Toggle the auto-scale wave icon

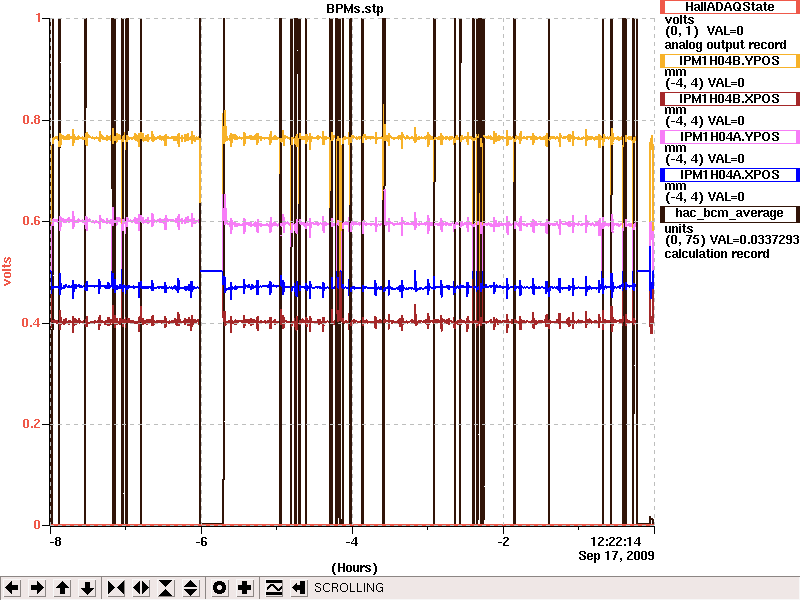pyautogui.click(x=273, y=588)
